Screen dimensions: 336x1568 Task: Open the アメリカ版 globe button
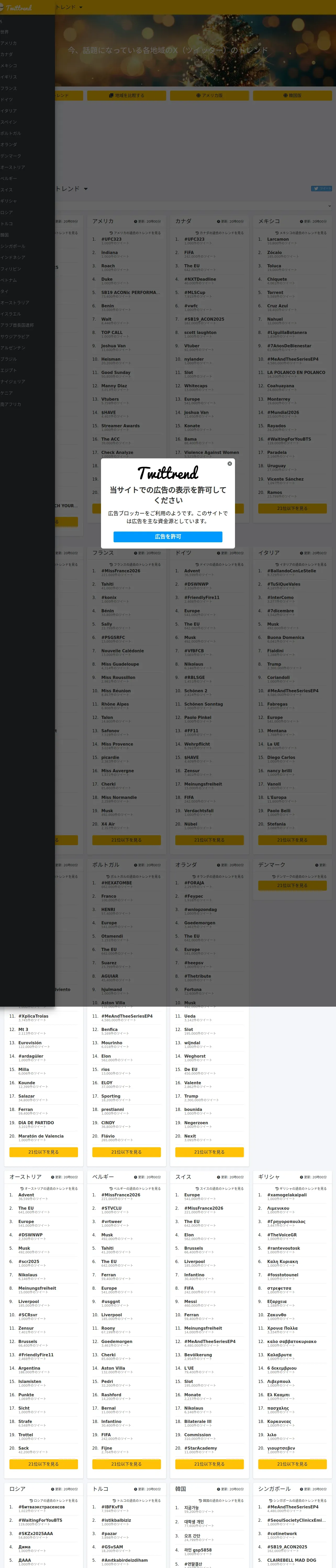pyautogui.click(x=209, y=96)
